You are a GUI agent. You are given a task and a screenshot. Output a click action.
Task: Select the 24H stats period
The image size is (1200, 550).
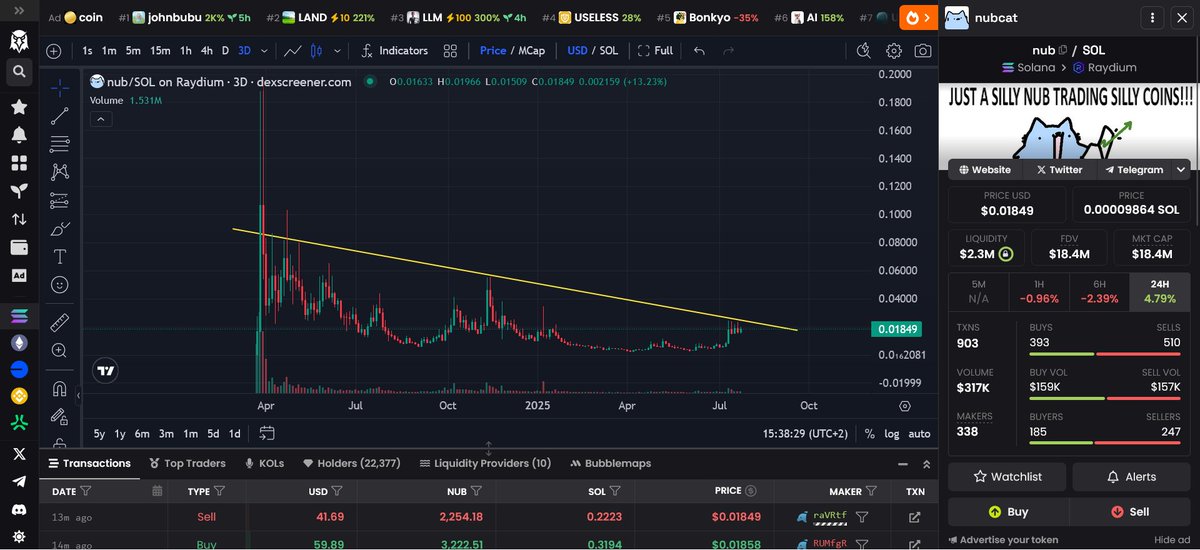pos(1159,291)
